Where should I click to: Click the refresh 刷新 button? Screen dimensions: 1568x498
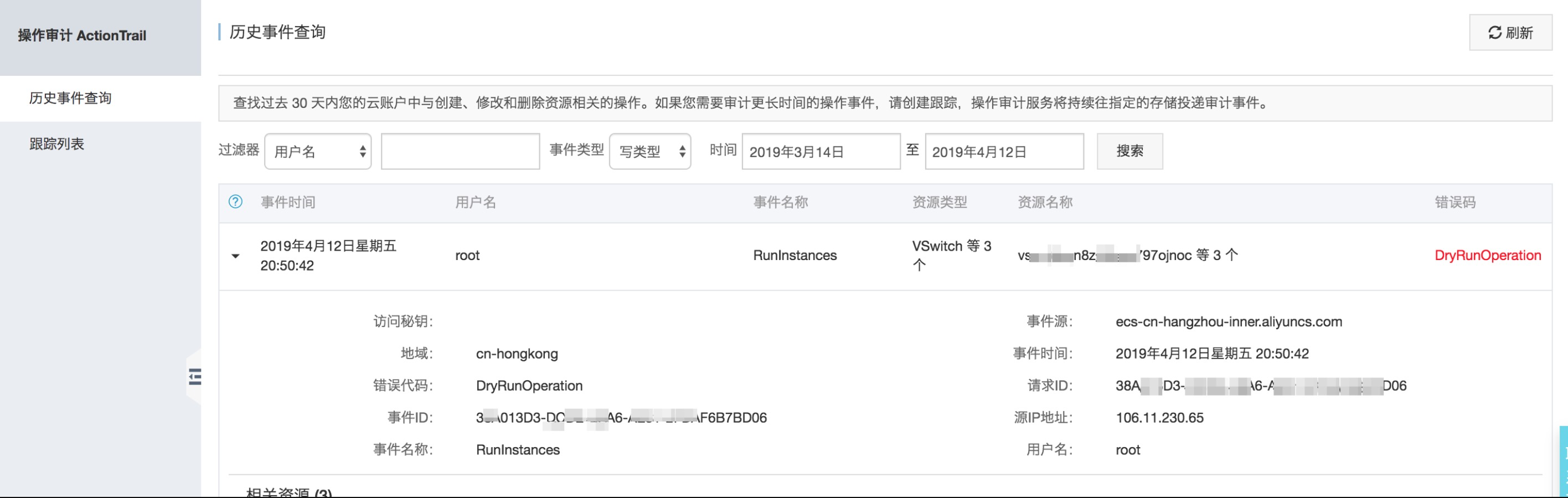click(1510, 32)
